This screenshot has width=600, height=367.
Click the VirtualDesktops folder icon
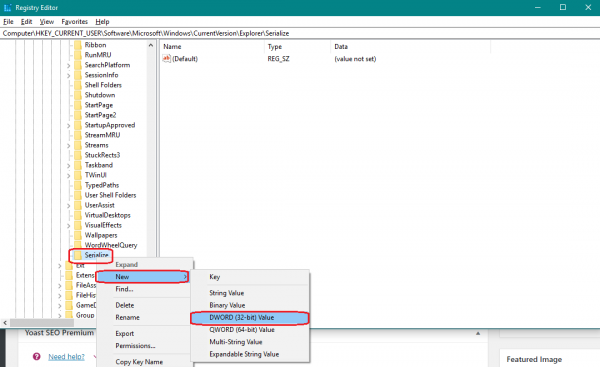coord(78,215)
